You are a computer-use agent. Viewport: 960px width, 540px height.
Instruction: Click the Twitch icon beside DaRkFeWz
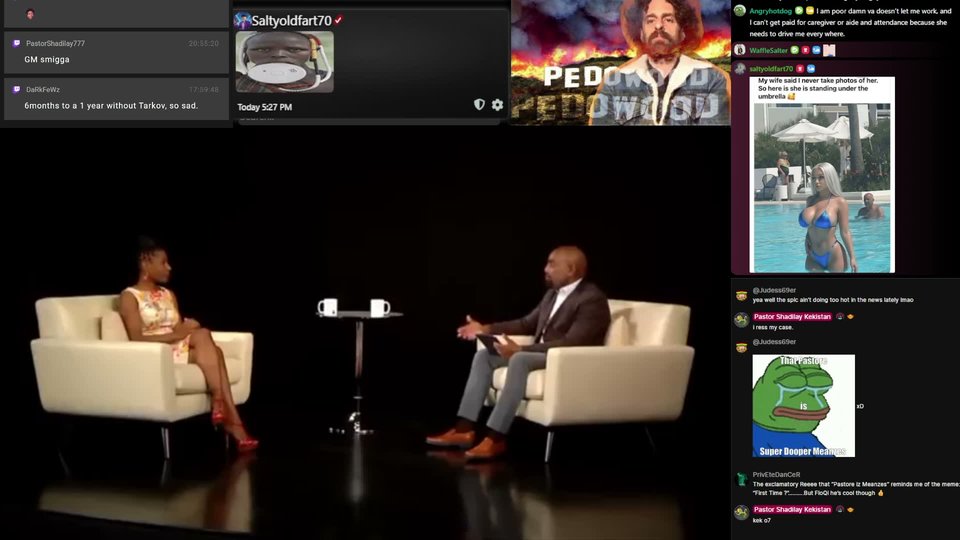17,89
